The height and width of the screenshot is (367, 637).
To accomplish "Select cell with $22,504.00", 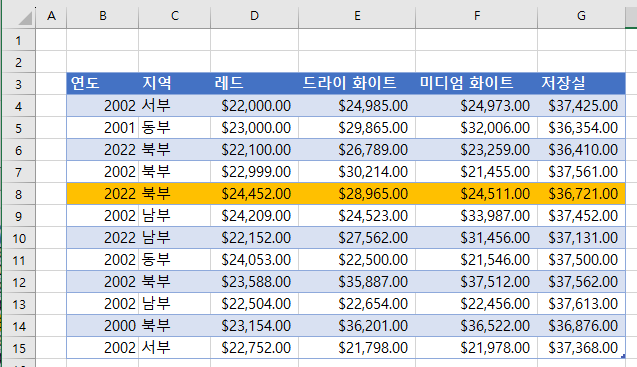I will [x=254, y=303].
